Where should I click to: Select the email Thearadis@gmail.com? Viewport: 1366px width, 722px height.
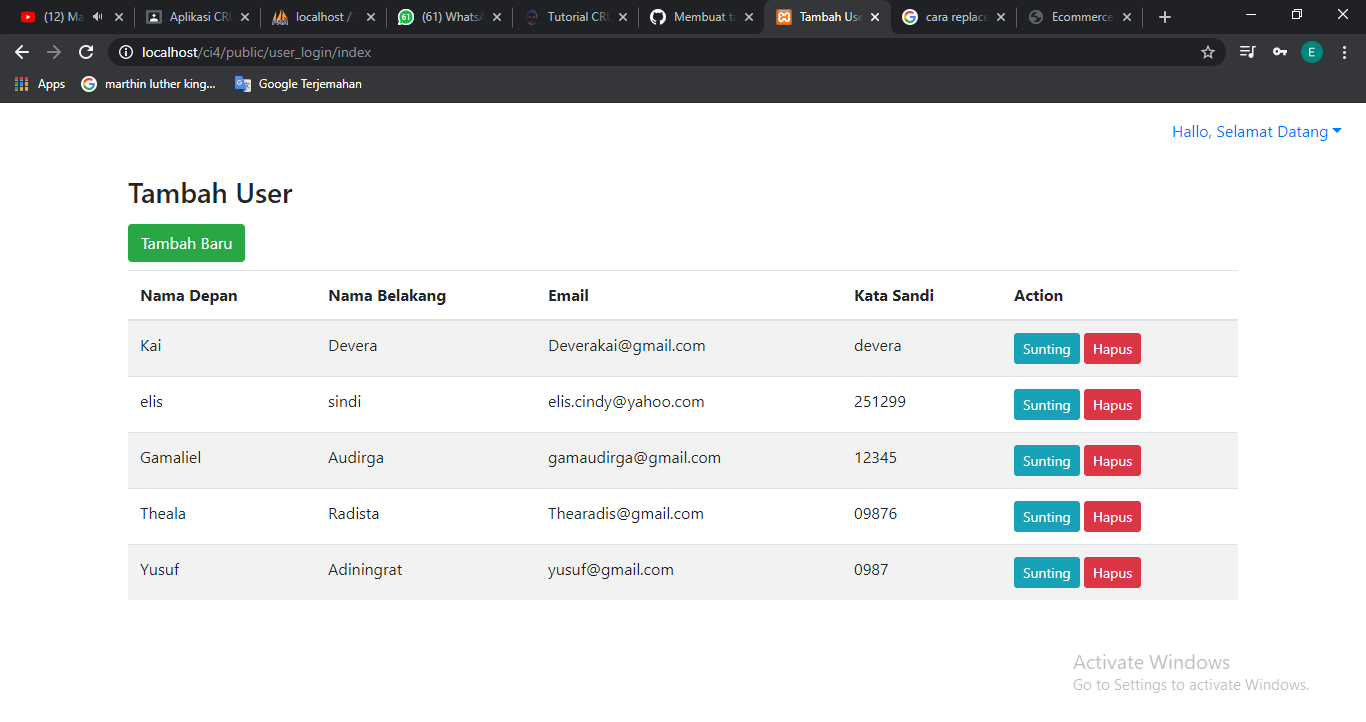click(x=626, y=514)
